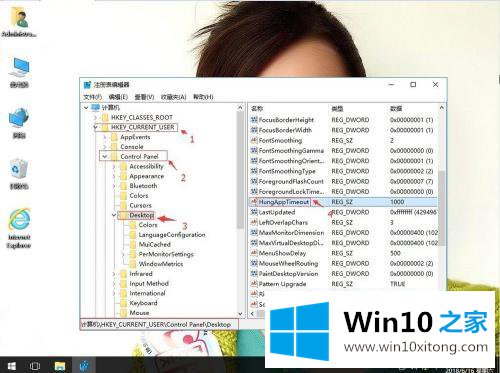This screenshot has height=373, width=500.
Task: Open the Recycle Bin desktop icon
Action: (x=19, y=169)
